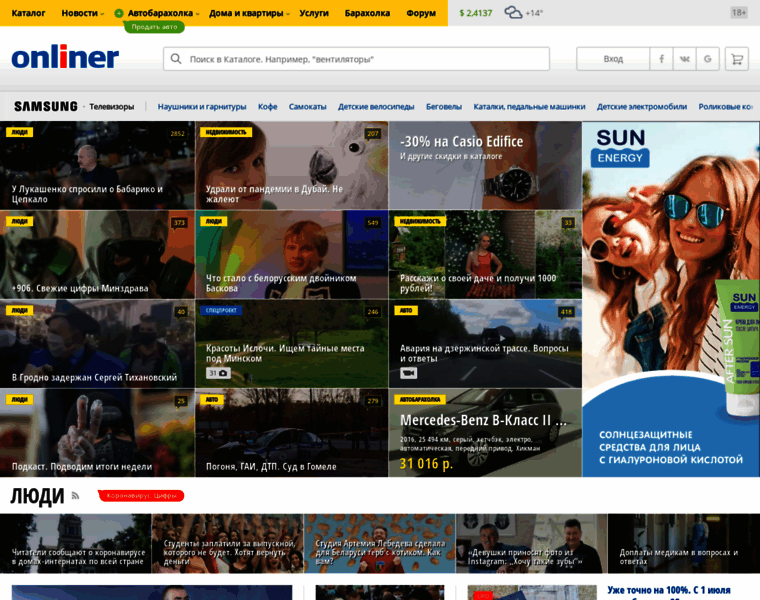Open article about Лукашенко and Бабарико
This screenshot has width=760, height=600.
pos(97,166)
